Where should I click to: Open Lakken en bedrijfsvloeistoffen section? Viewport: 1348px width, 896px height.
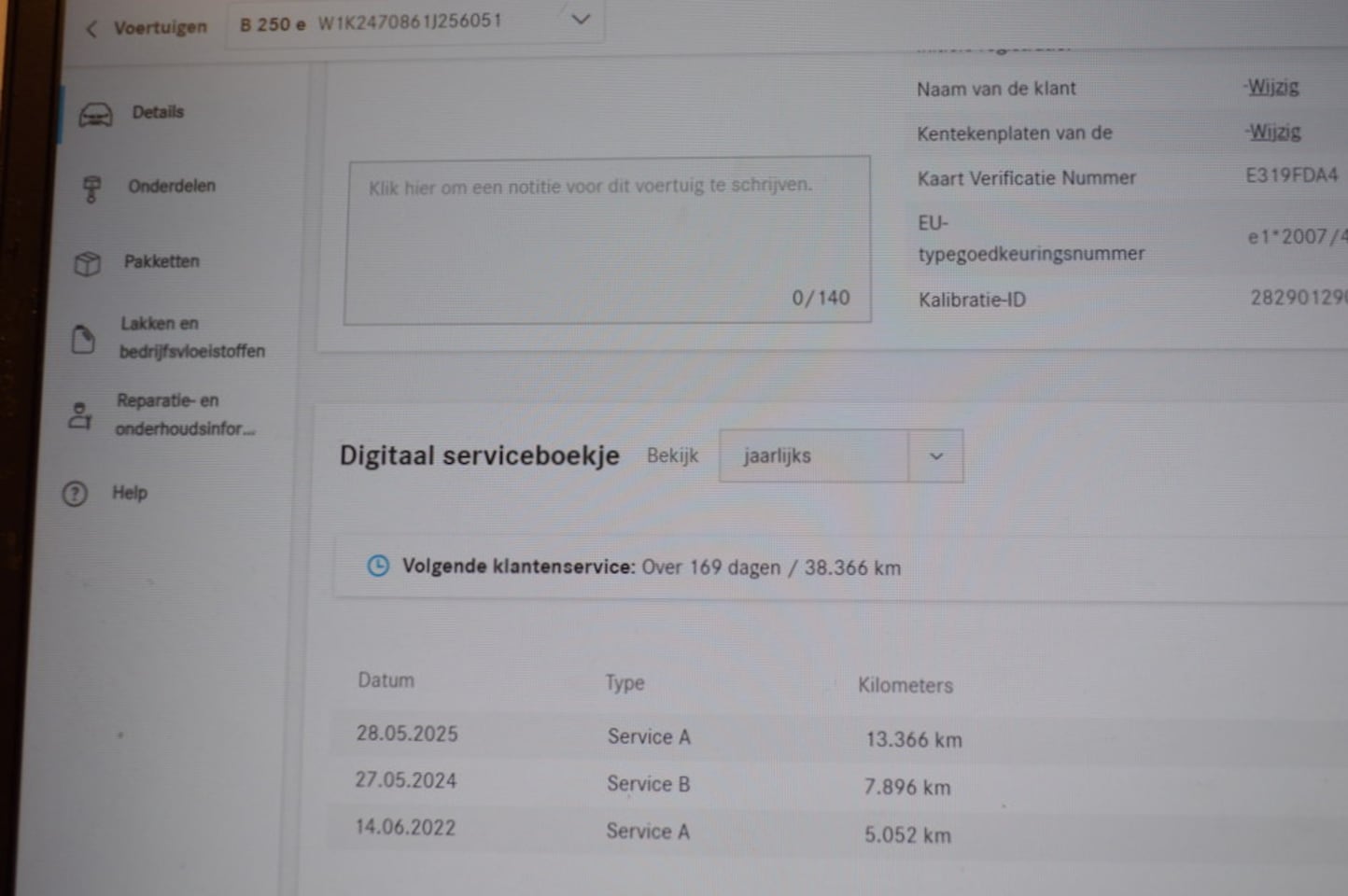tap(191, 337)
